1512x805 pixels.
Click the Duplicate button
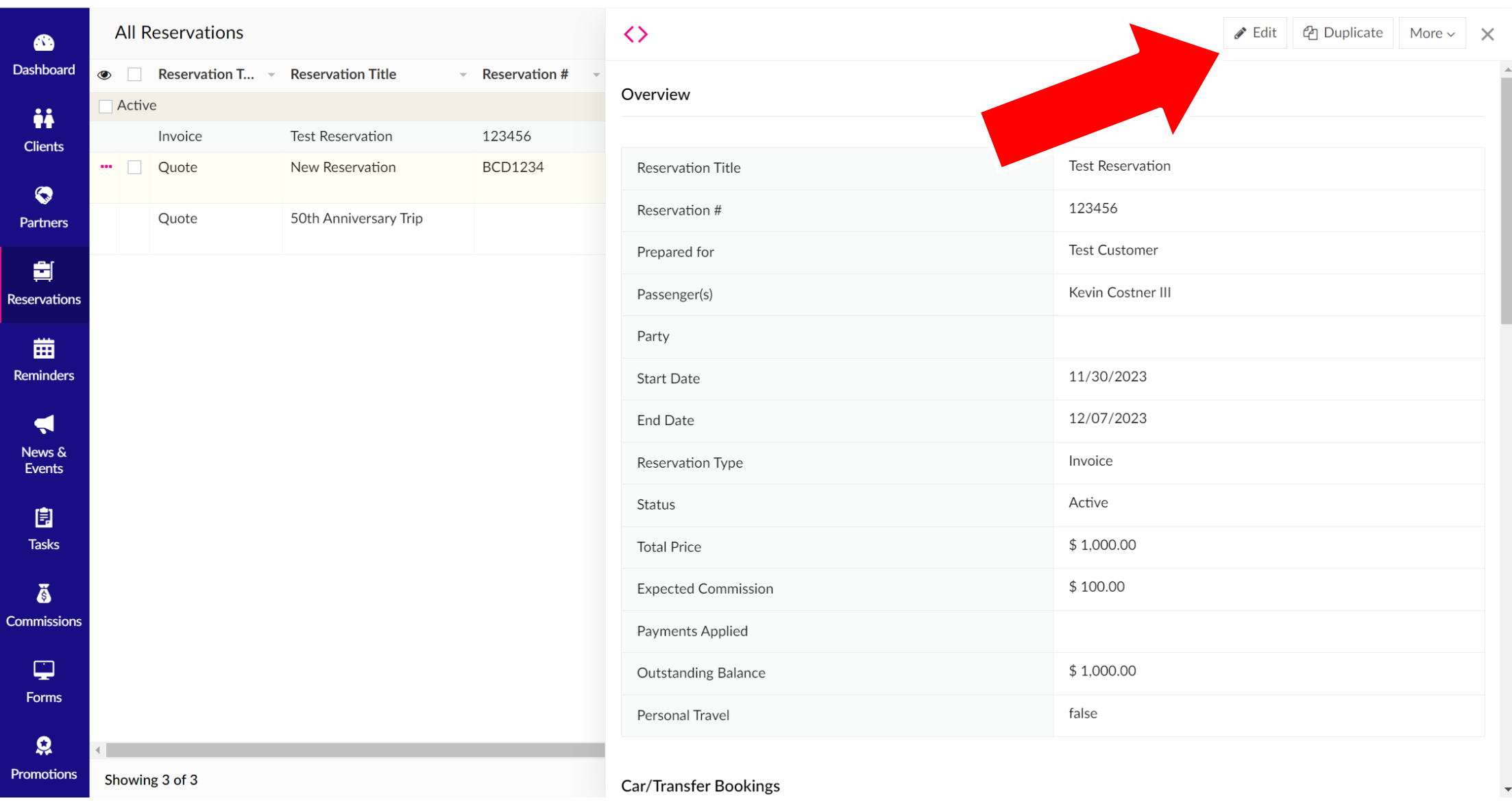(1343, 33)
